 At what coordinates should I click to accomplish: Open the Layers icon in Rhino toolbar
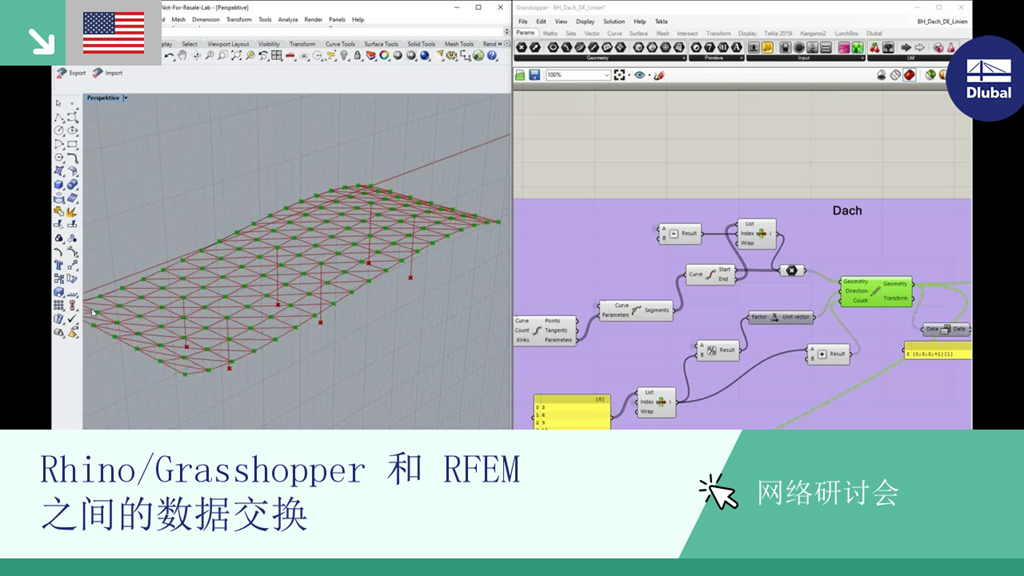[x=370, y=56]
